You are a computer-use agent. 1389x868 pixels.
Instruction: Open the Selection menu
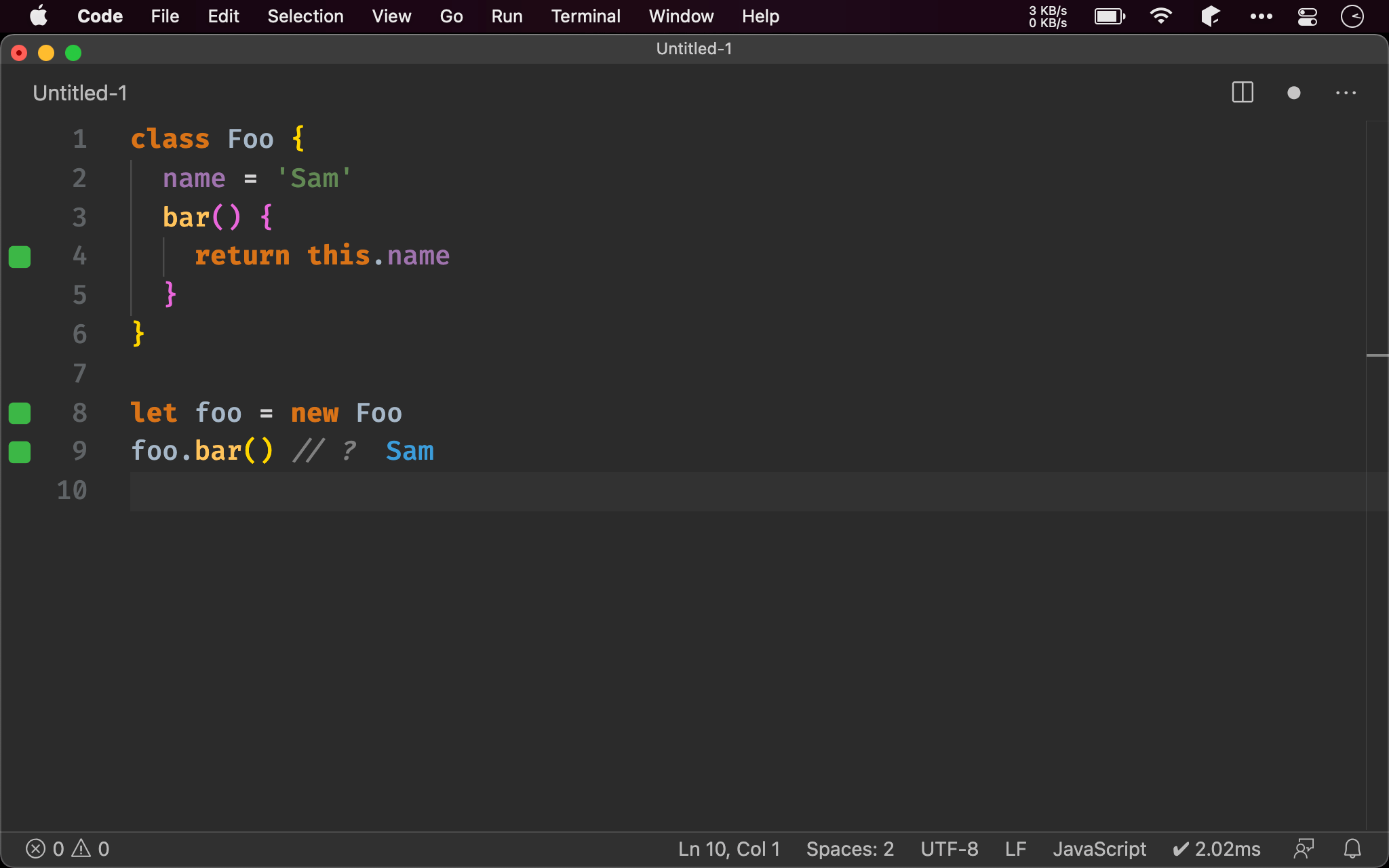click(x=305, y=16)
